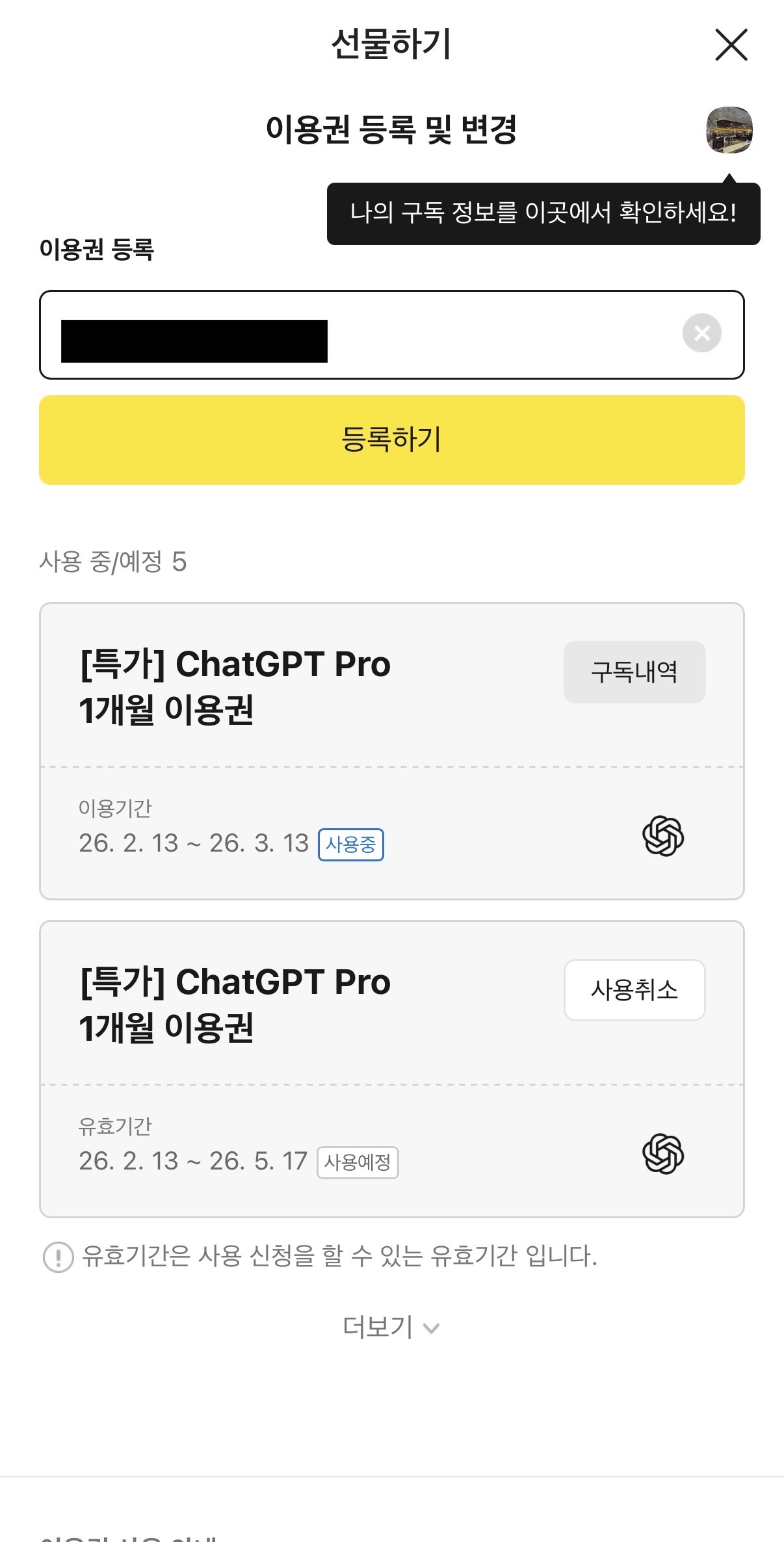Tap the 사용 중/예정 5 section label
This screenshot has height=1542, width=784.
113,562
